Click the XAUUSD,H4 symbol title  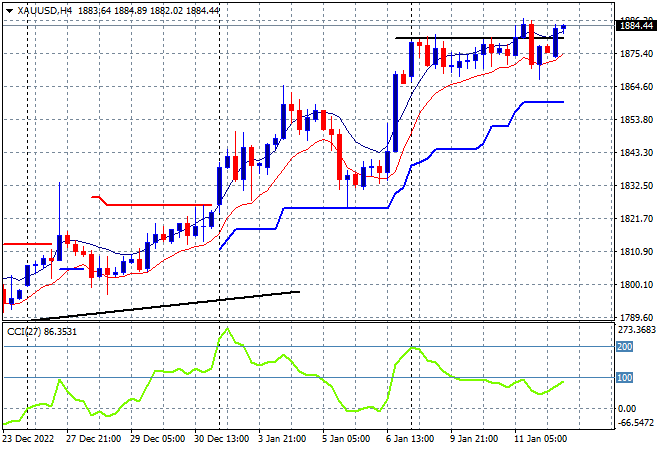coord(45,11)
